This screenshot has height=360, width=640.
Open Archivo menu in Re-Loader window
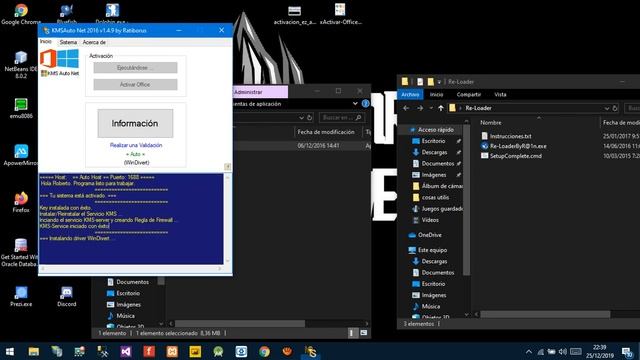coord(410,94)
